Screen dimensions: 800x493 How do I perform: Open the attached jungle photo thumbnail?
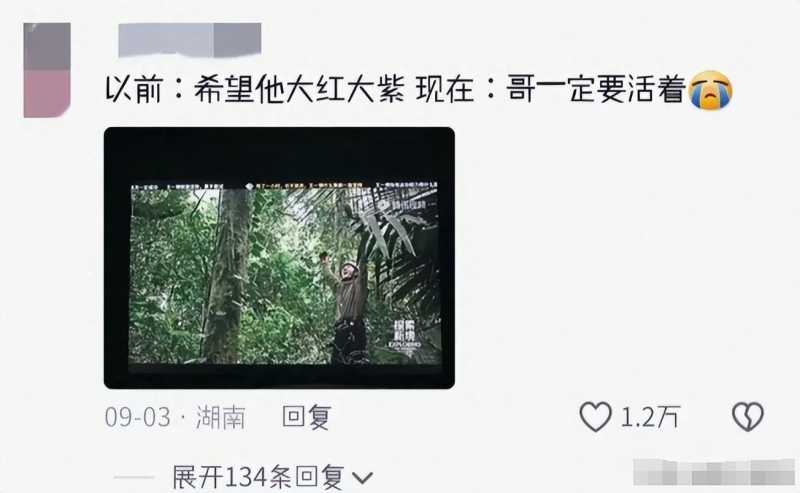click(x=279, y=258)
